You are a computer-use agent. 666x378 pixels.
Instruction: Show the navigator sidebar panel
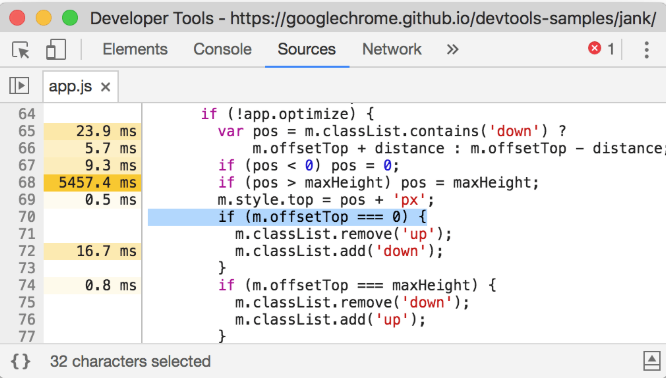coord(19,86)
